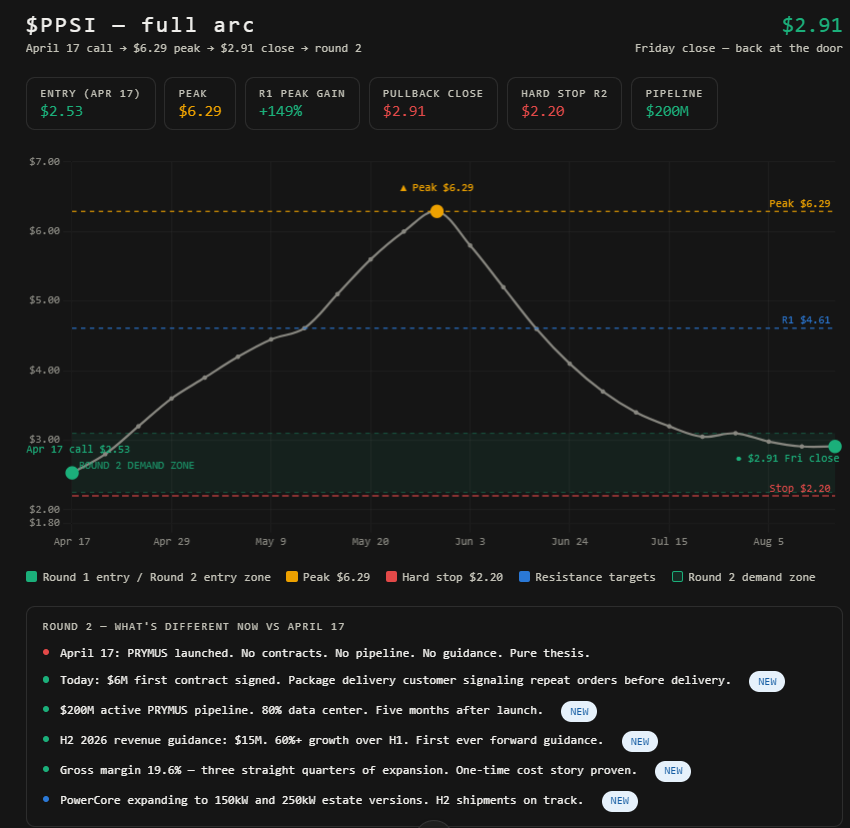Click NEW badge beside Gross margin 19.6%
Image resolution: width=850 pixels, height=828 pixels.
(673, 771)
